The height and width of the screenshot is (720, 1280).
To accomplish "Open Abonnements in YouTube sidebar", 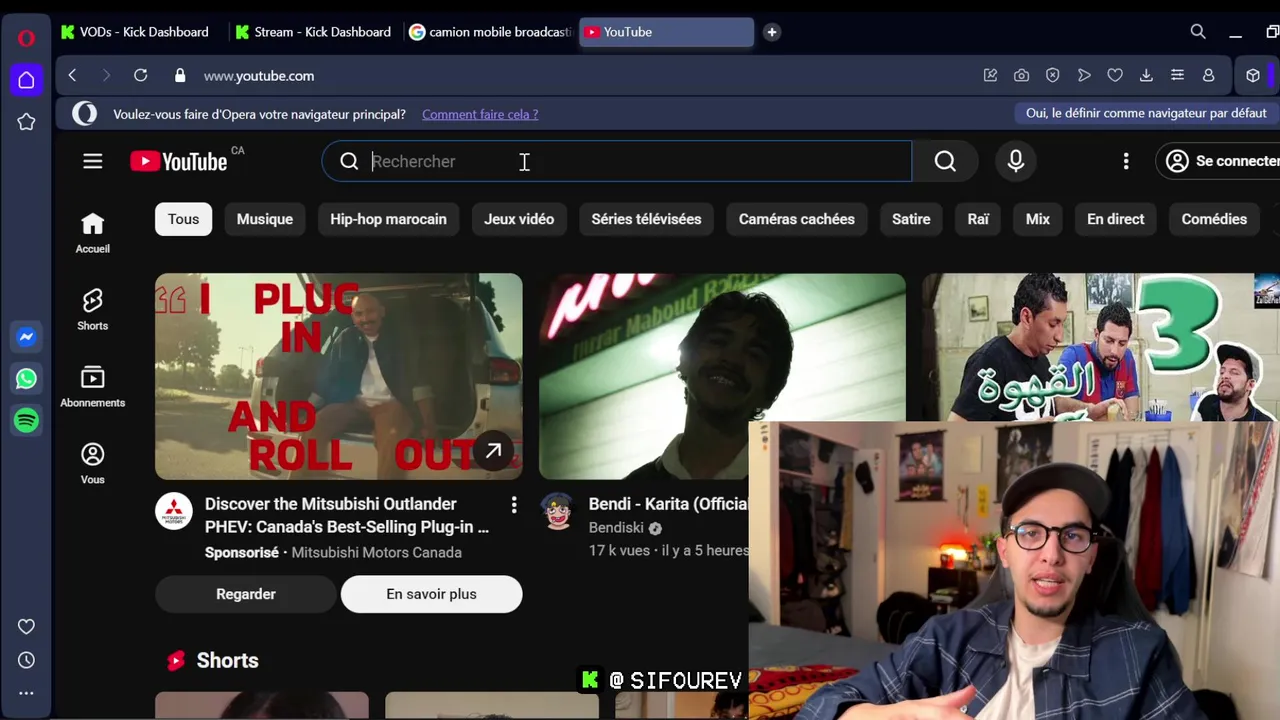I will (93, 387).
